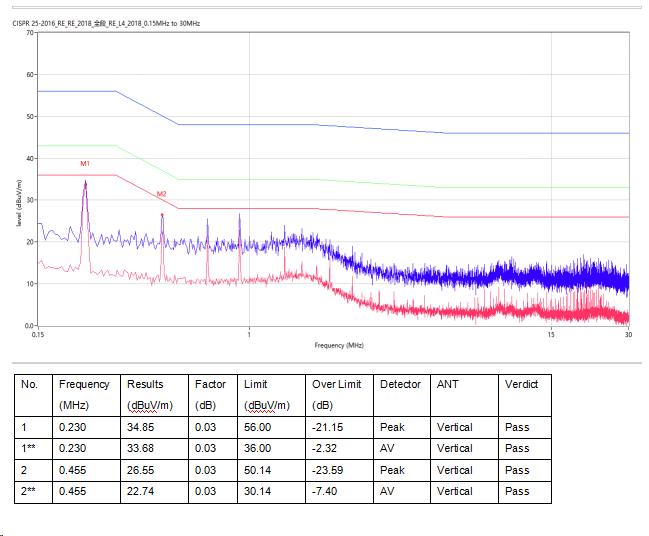The image size is (649, 536).
Task: Select the ANT column header cell
Action: 447,384
